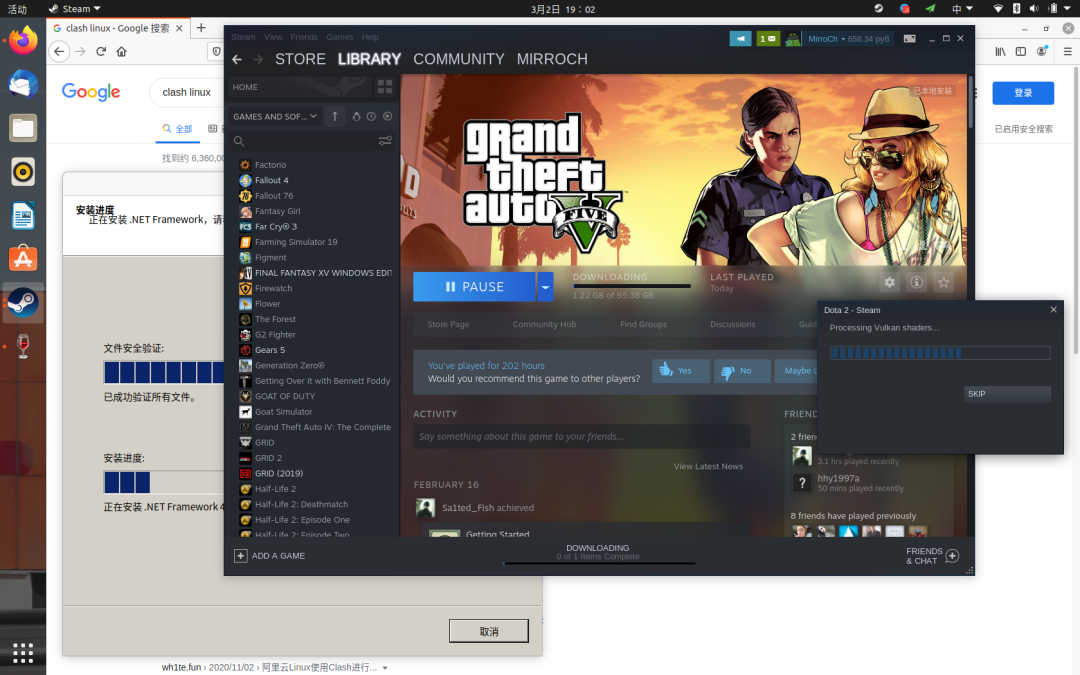Toggle ready-to-play filter icon
Viewport: 1080px width, 675px height.
click(x=388, y=116)
